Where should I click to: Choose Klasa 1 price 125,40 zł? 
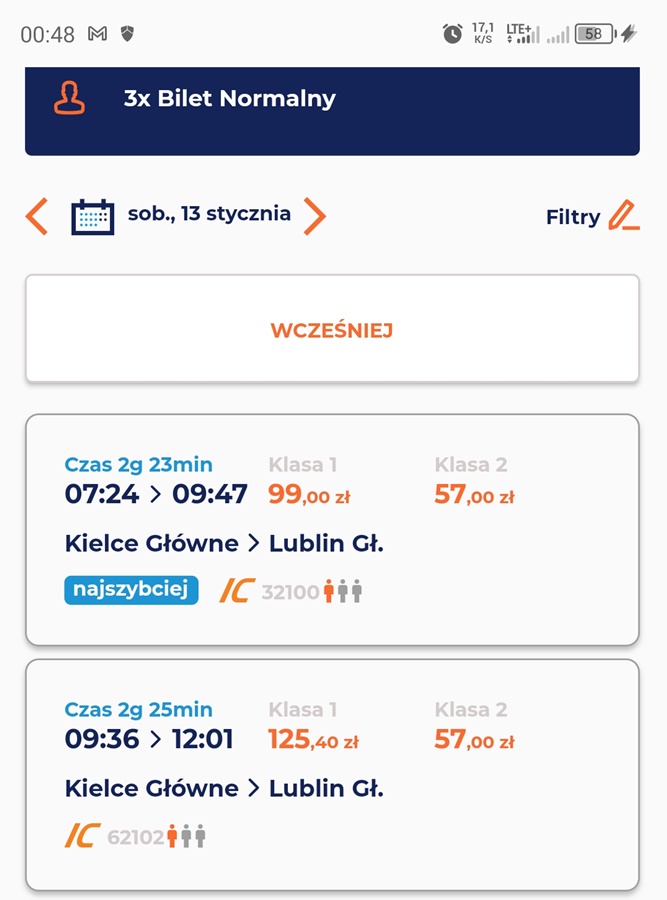coord(313,739)
